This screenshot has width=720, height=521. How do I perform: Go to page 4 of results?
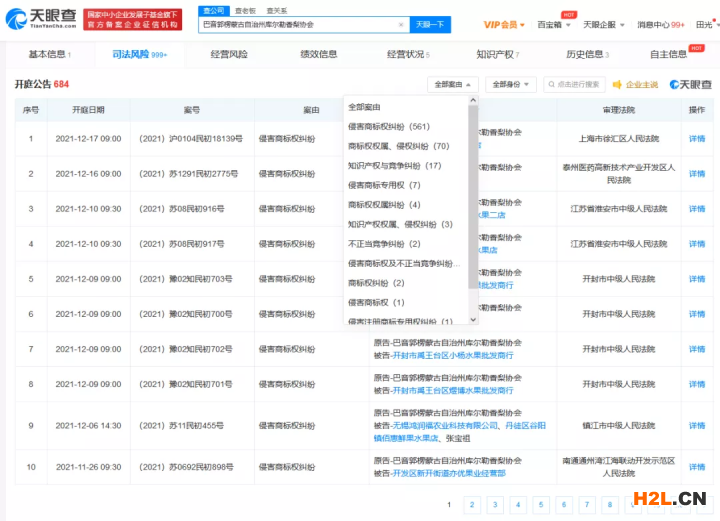[518, 505]
